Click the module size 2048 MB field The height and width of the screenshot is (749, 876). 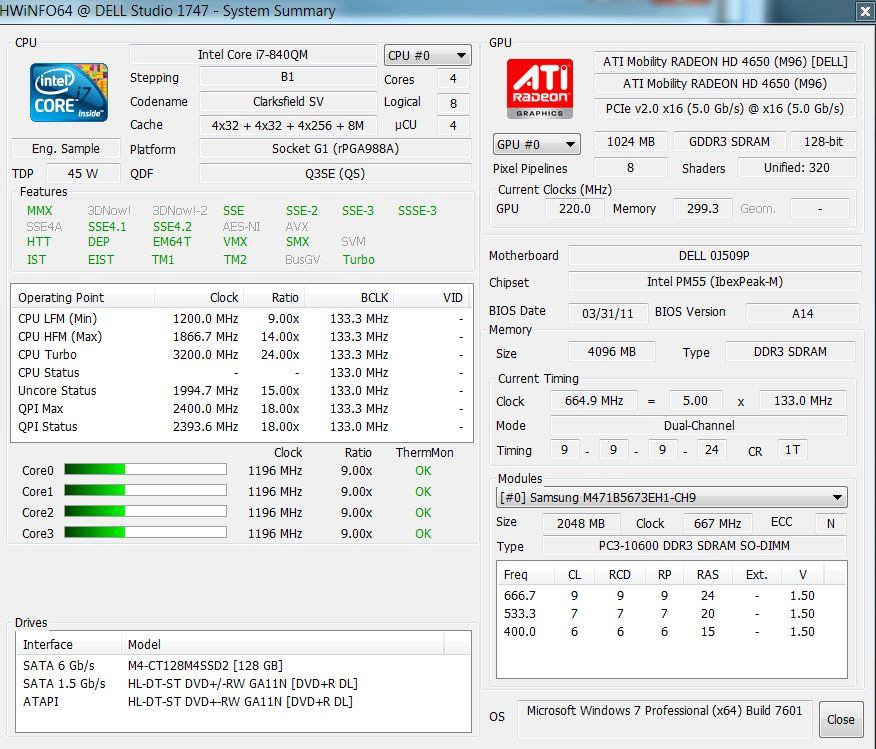click(581, 523)
